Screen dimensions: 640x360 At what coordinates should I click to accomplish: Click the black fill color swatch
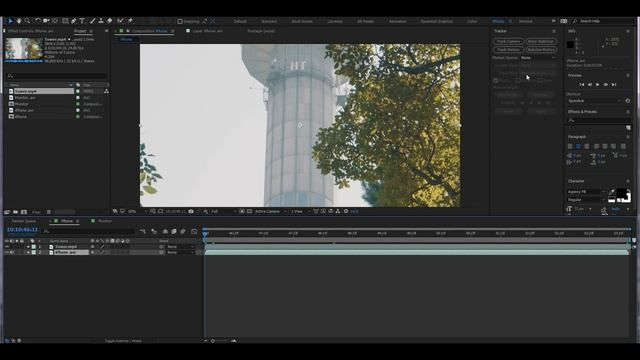tap(622, 193)
